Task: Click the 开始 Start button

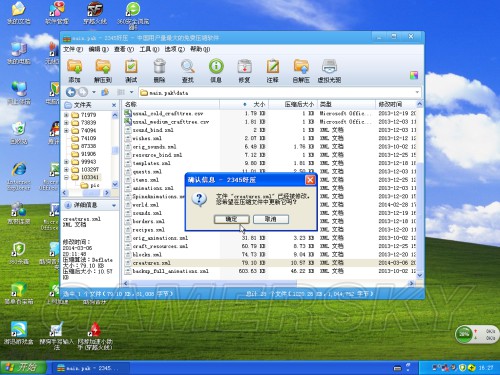Action: click(x=23, y=367)
